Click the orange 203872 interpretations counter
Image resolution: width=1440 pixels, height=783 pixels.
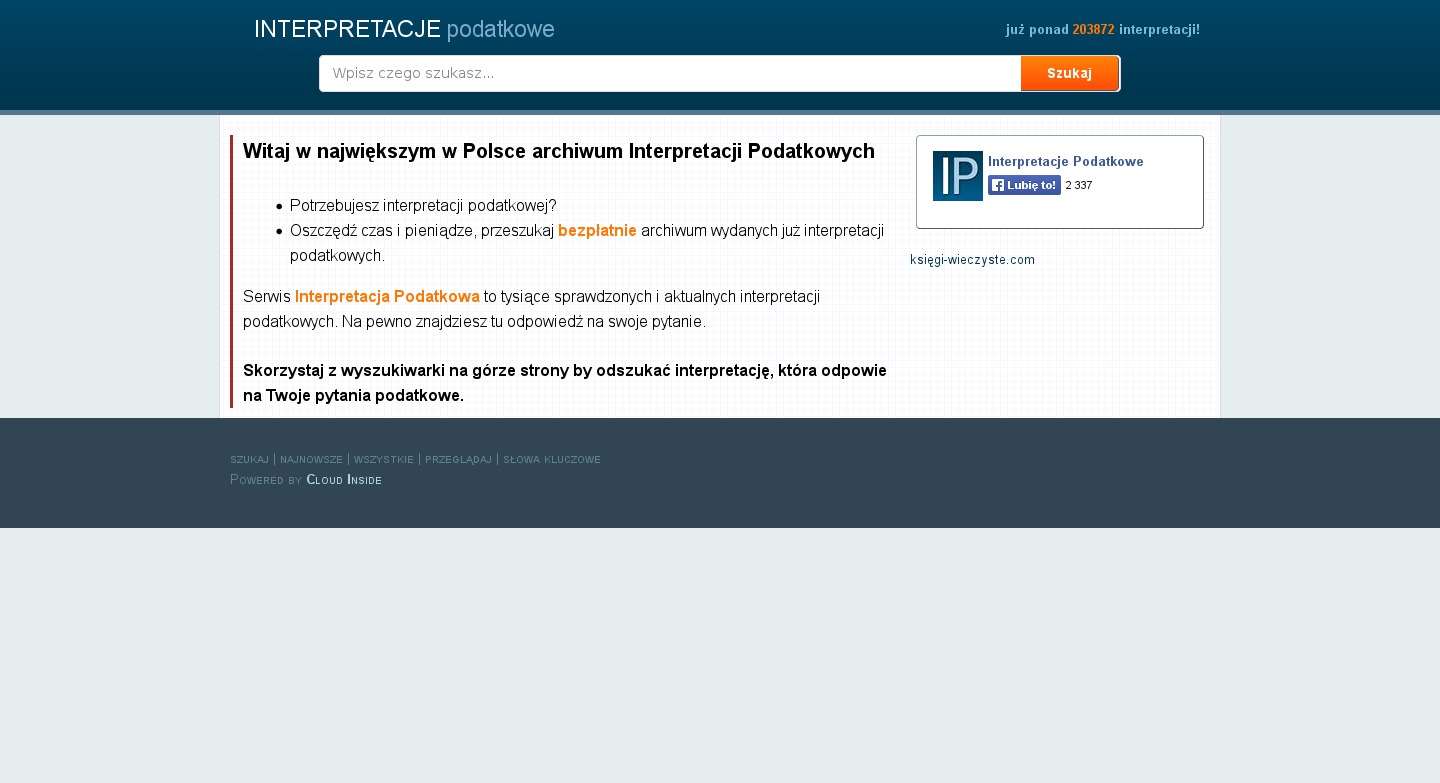(x=1093, y=30)
